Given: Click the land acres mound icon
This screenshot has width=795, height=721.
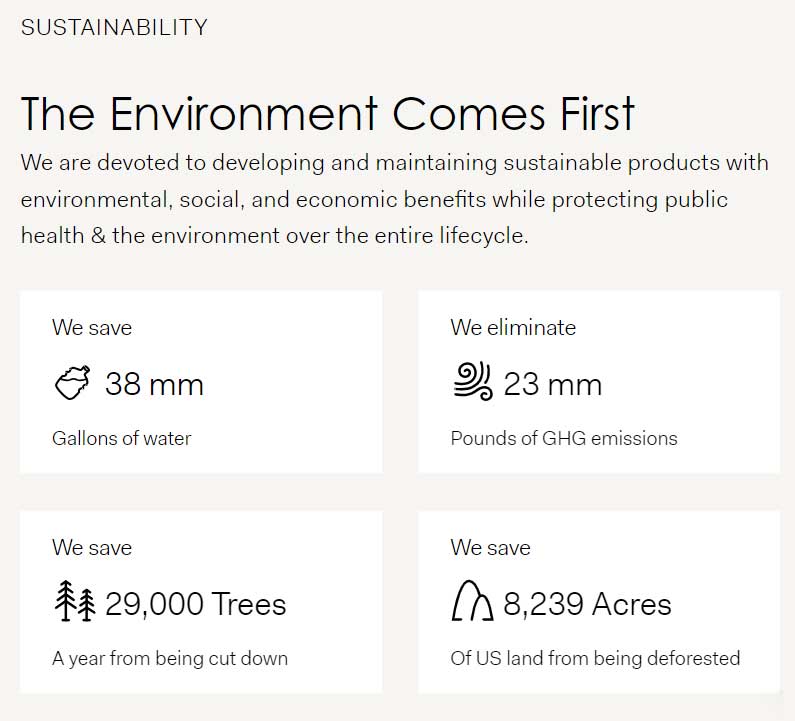Looking at the screenshot, I should [x=472, y=604].
